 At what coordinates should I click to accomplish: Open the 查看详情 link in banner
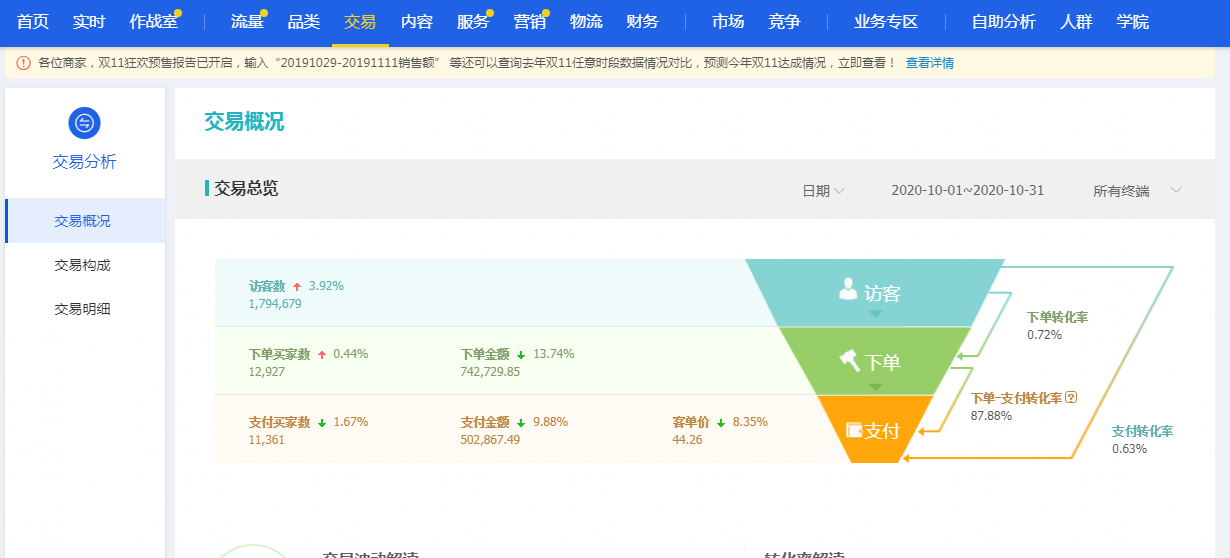point(929,63)
